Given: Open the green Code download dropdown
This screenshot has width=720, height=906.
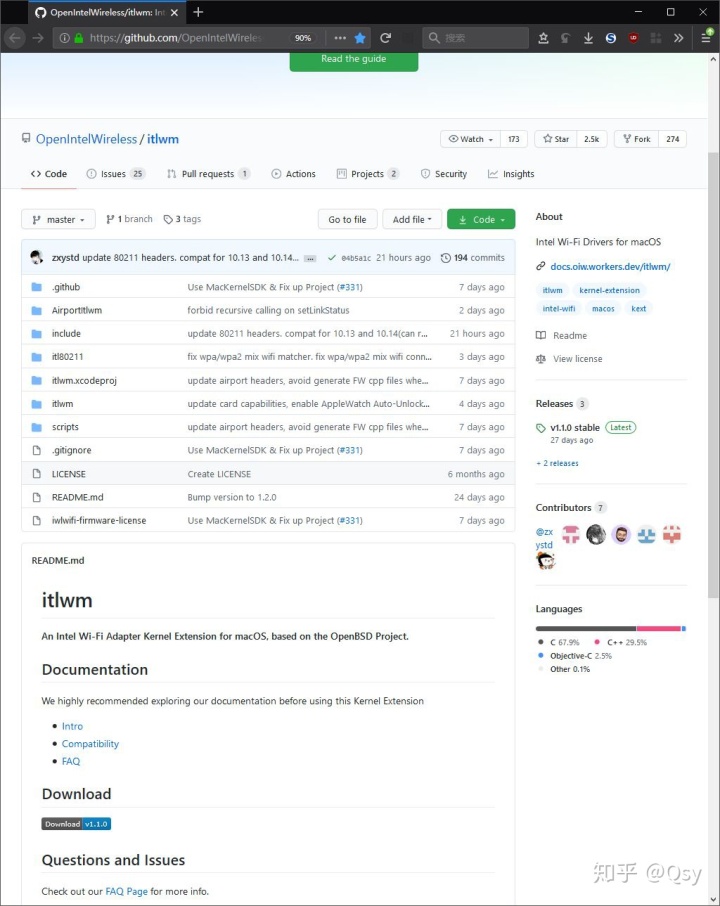Looking at the screenshot, I should [481, 220].
